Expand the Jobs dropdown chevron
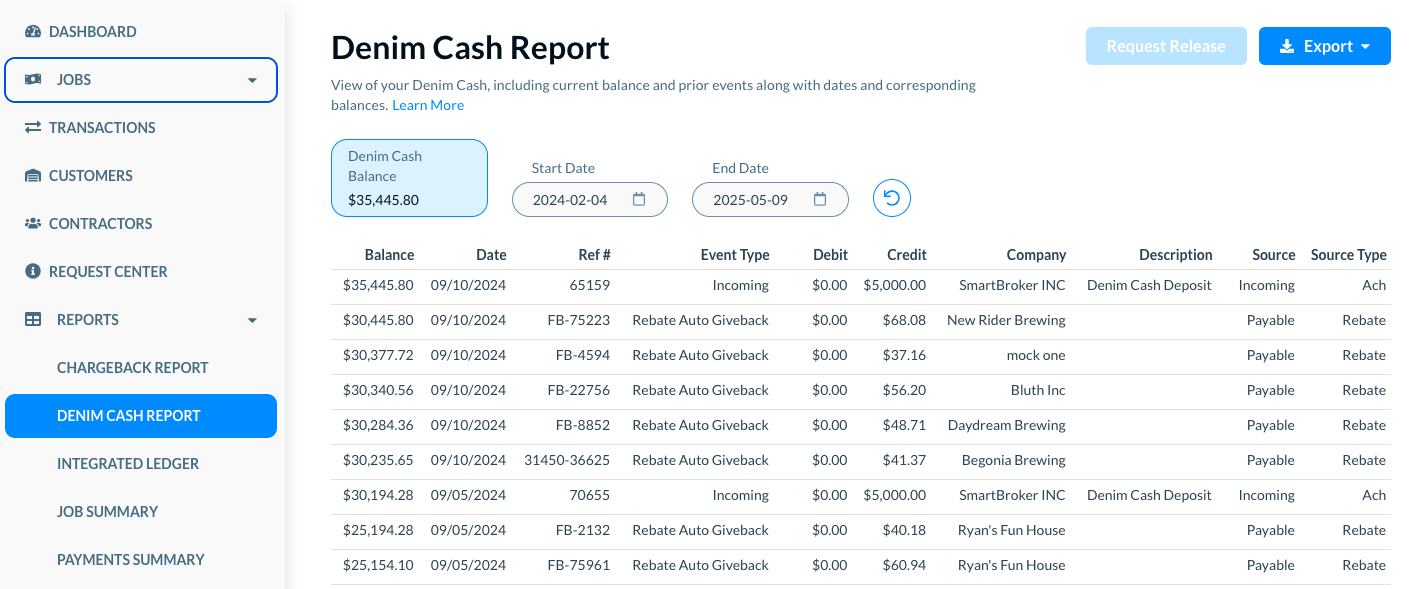 (x=252, y=80)
